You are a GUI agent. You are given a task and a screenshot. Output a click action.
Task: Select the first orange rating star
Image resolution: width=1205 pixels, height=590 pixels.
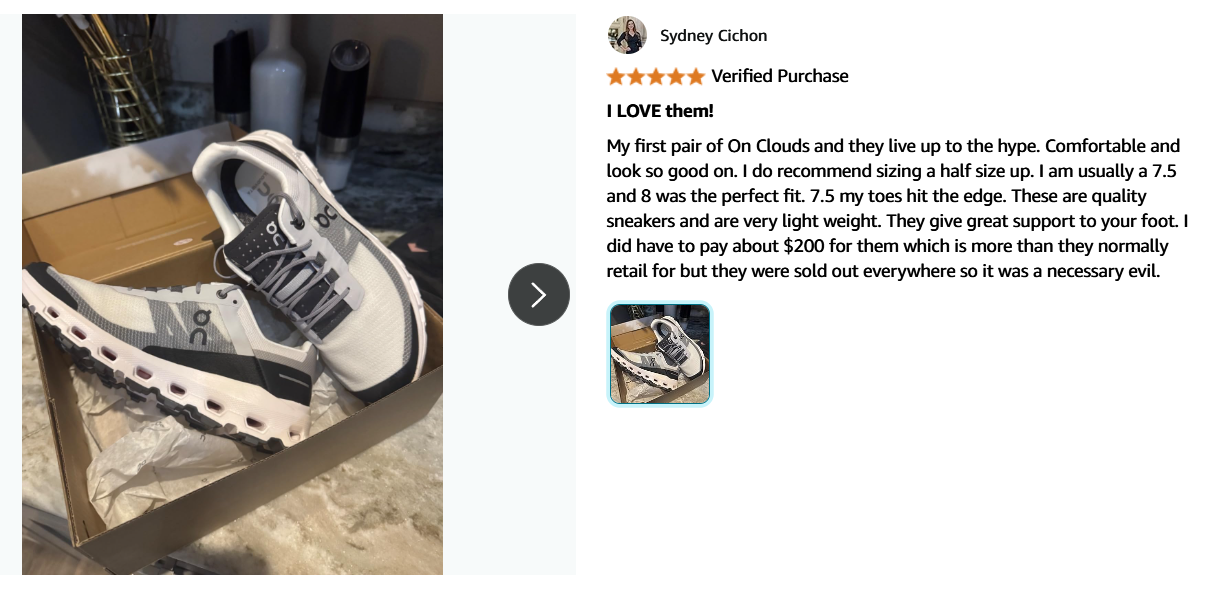click(616, 76)
